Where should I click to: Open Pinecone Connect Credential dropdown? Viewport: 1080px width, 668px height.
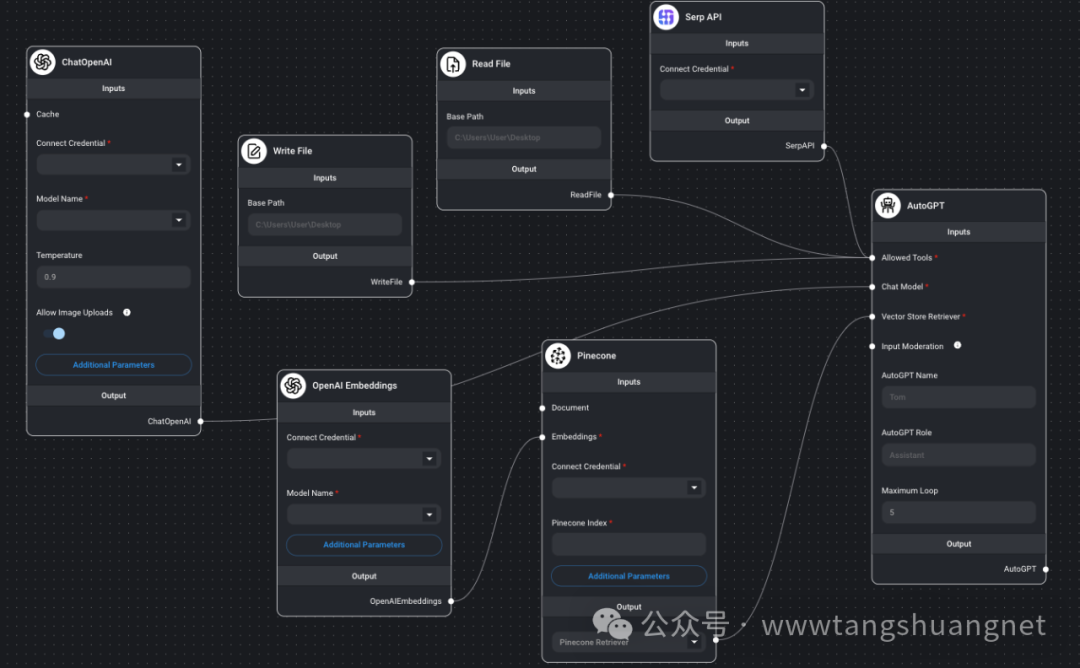629,488
